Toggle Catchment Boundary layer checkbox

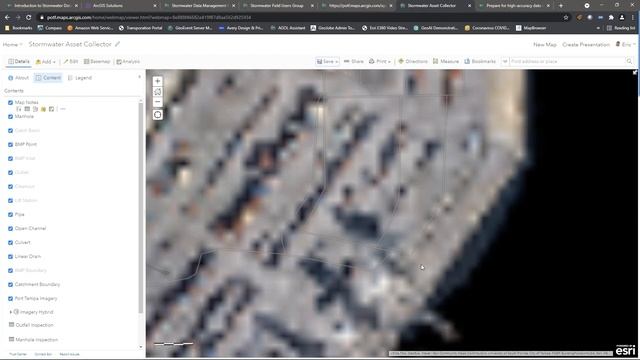11,284
